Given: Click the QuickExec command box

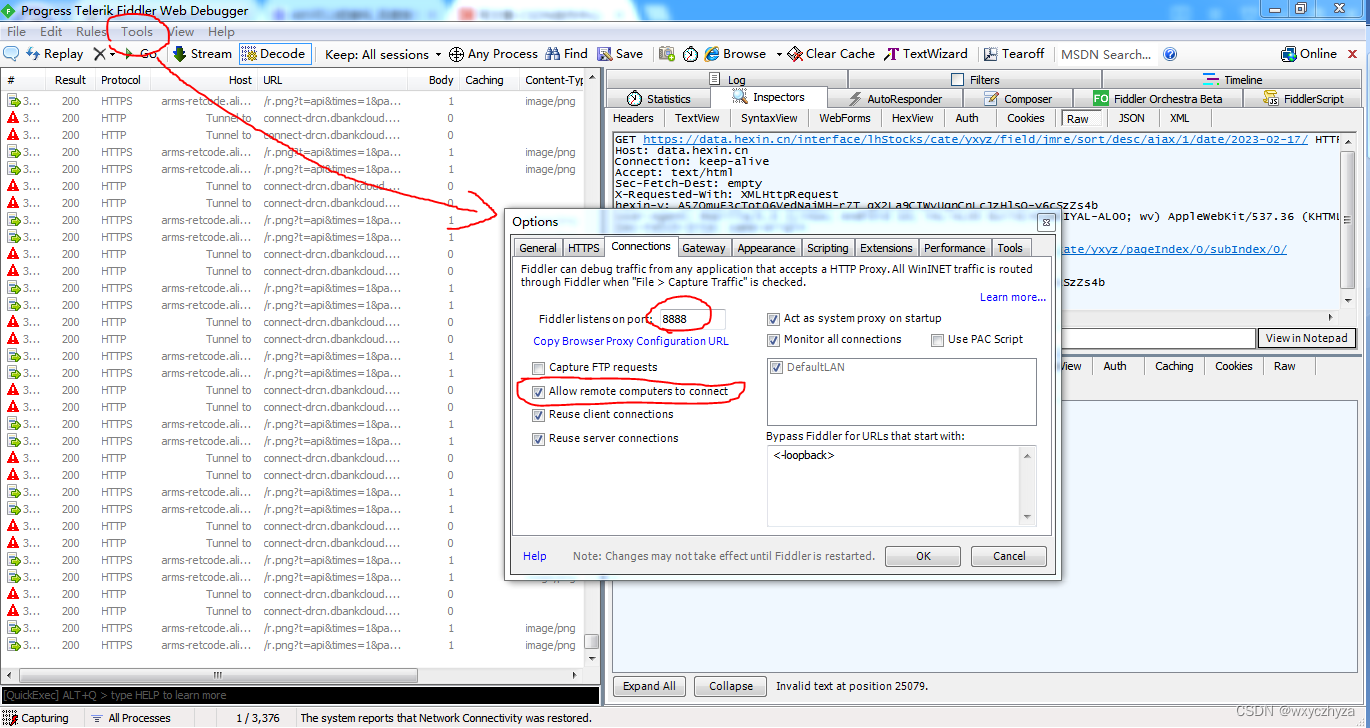Looking at the screenshot, I should tap(300, 695).
